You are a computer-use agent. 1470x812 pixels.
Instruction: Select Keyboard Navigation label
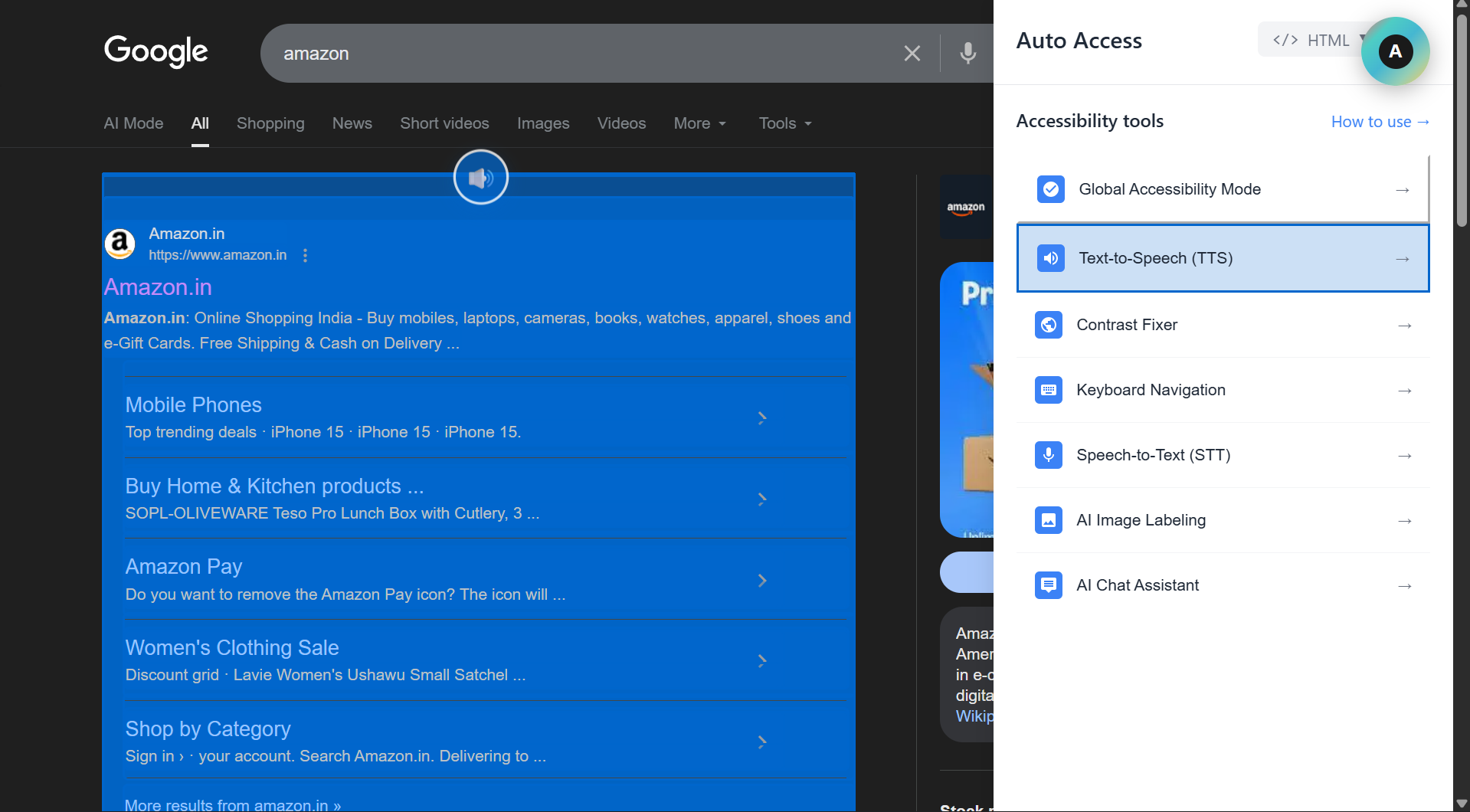[1151, 390]
